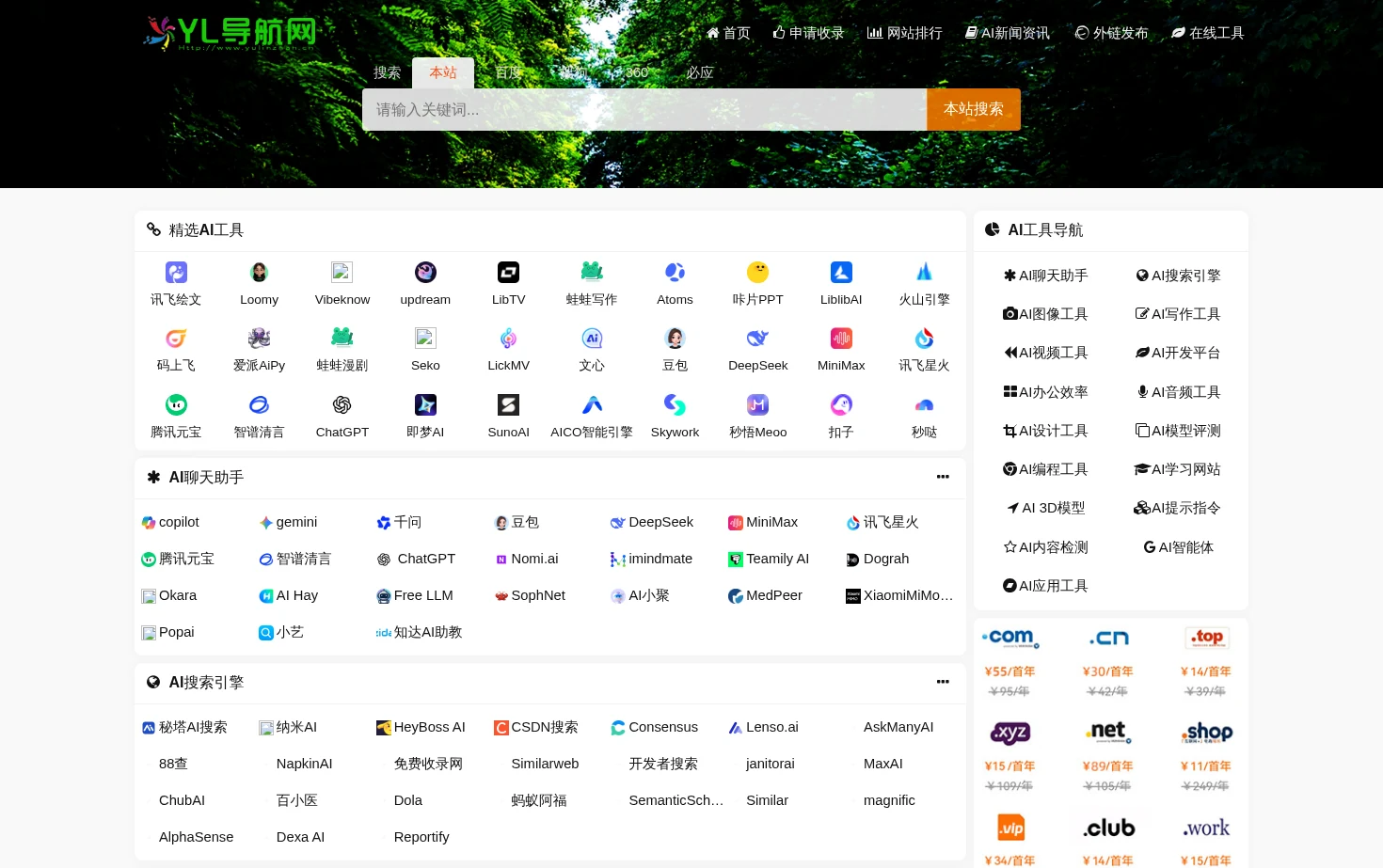The image size is (1383, 868).
Task: Open the 千问 link in AI聊天助手
Action: tap(399, 522)
